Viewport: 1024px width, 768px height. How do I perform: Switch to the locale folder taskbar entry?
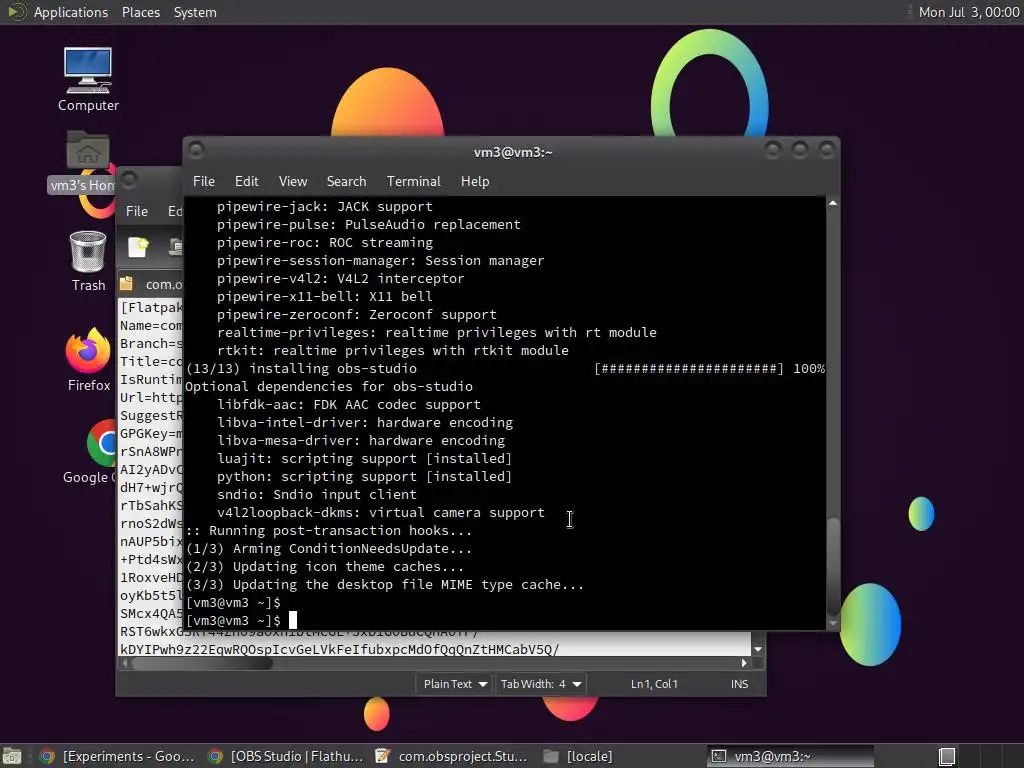click(578, 756)
